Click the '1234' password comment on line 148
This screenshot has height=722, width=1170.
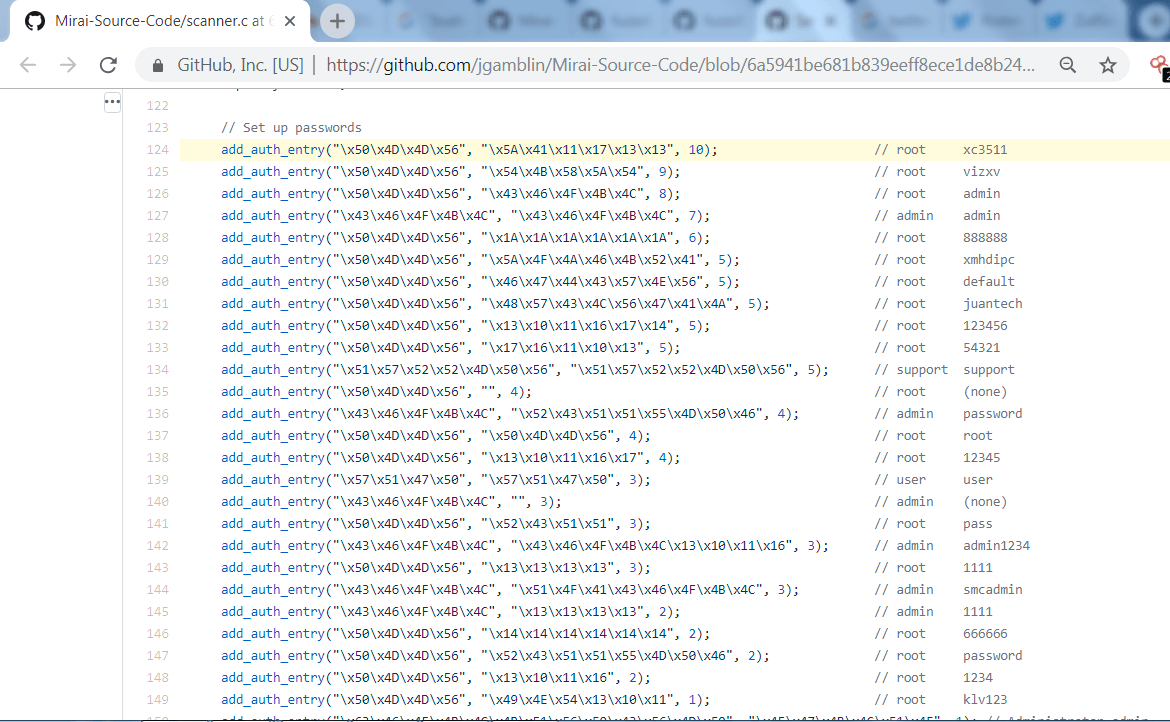tap(977, 678)
